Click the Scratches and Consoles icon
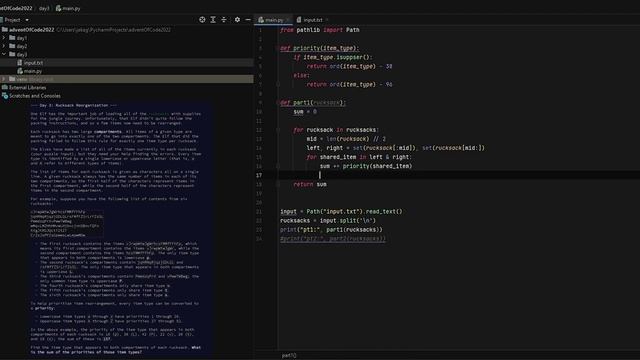640x360 pixels. [5, 96]
